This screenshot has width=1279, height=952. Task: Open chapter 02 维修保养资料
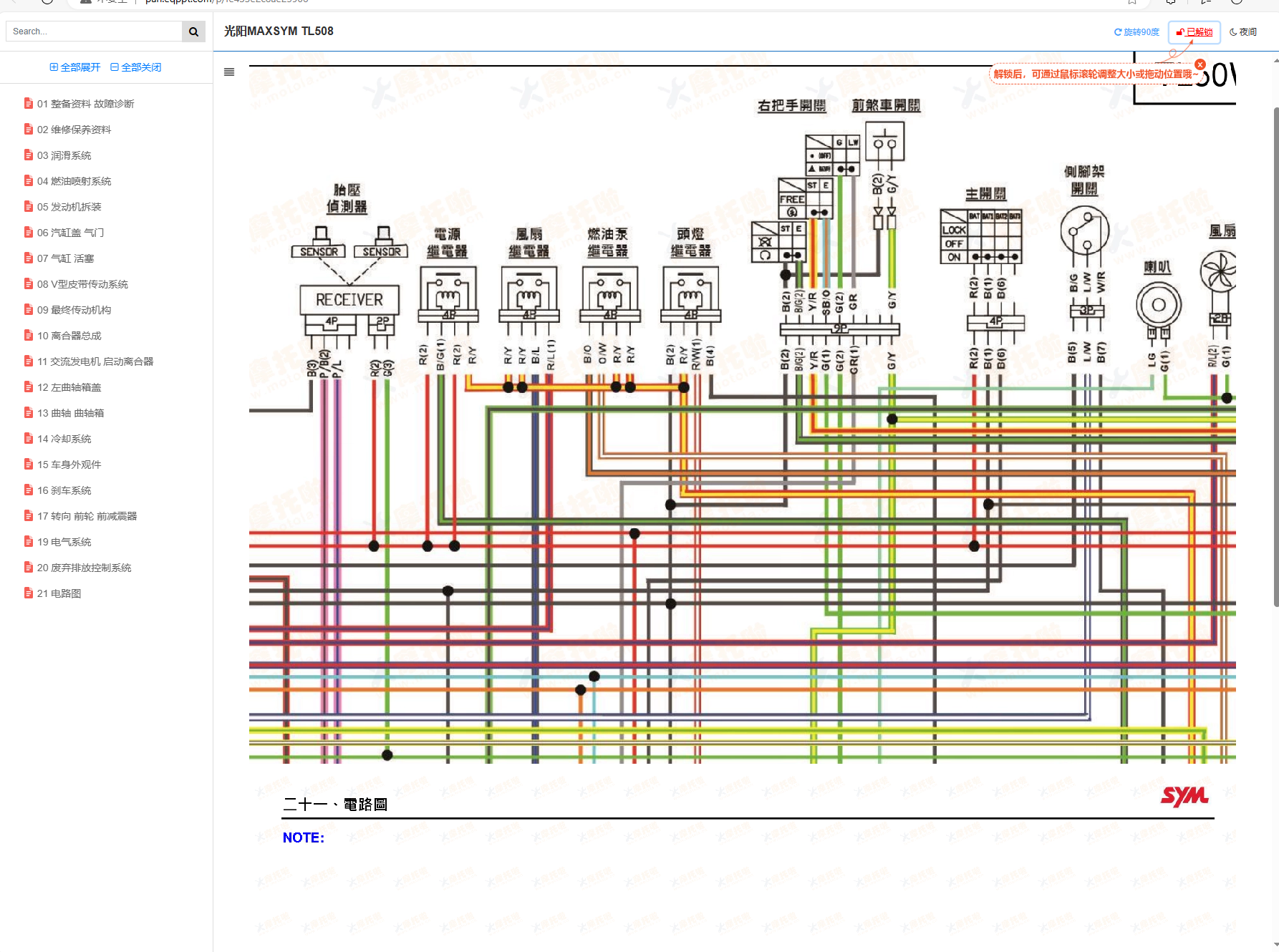pos(74,130)
